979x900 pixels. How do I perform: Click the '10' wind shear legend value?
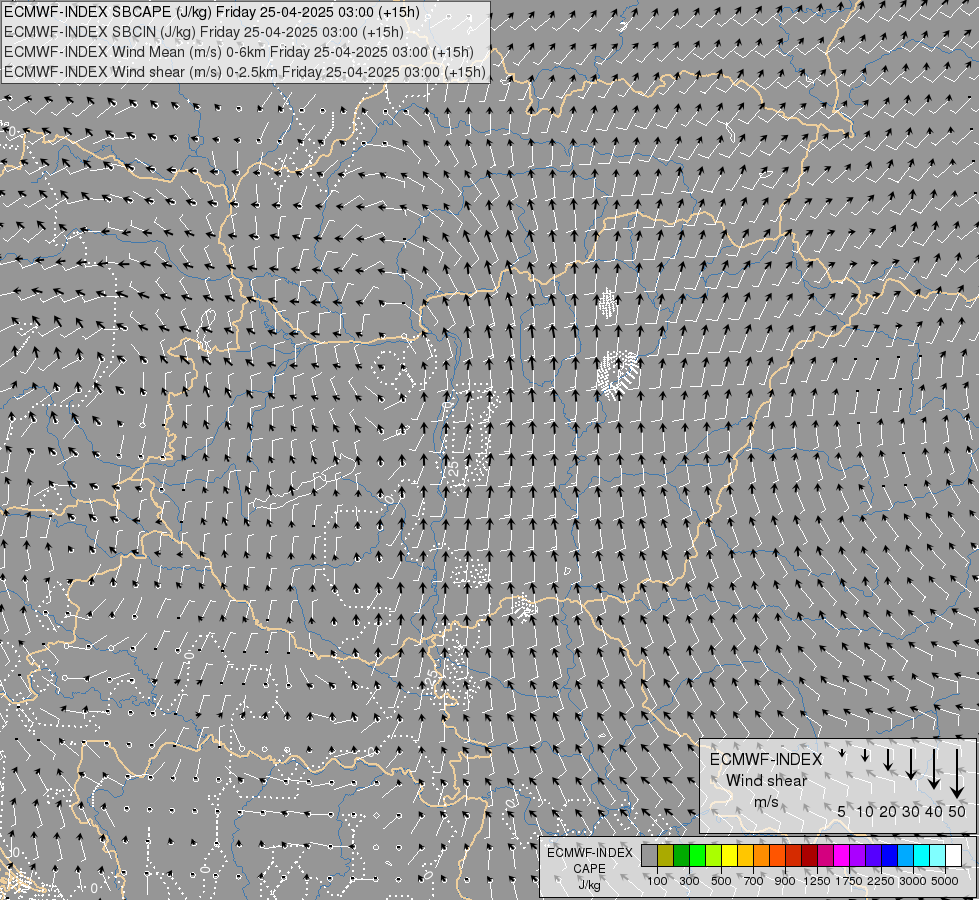[865, 811]
